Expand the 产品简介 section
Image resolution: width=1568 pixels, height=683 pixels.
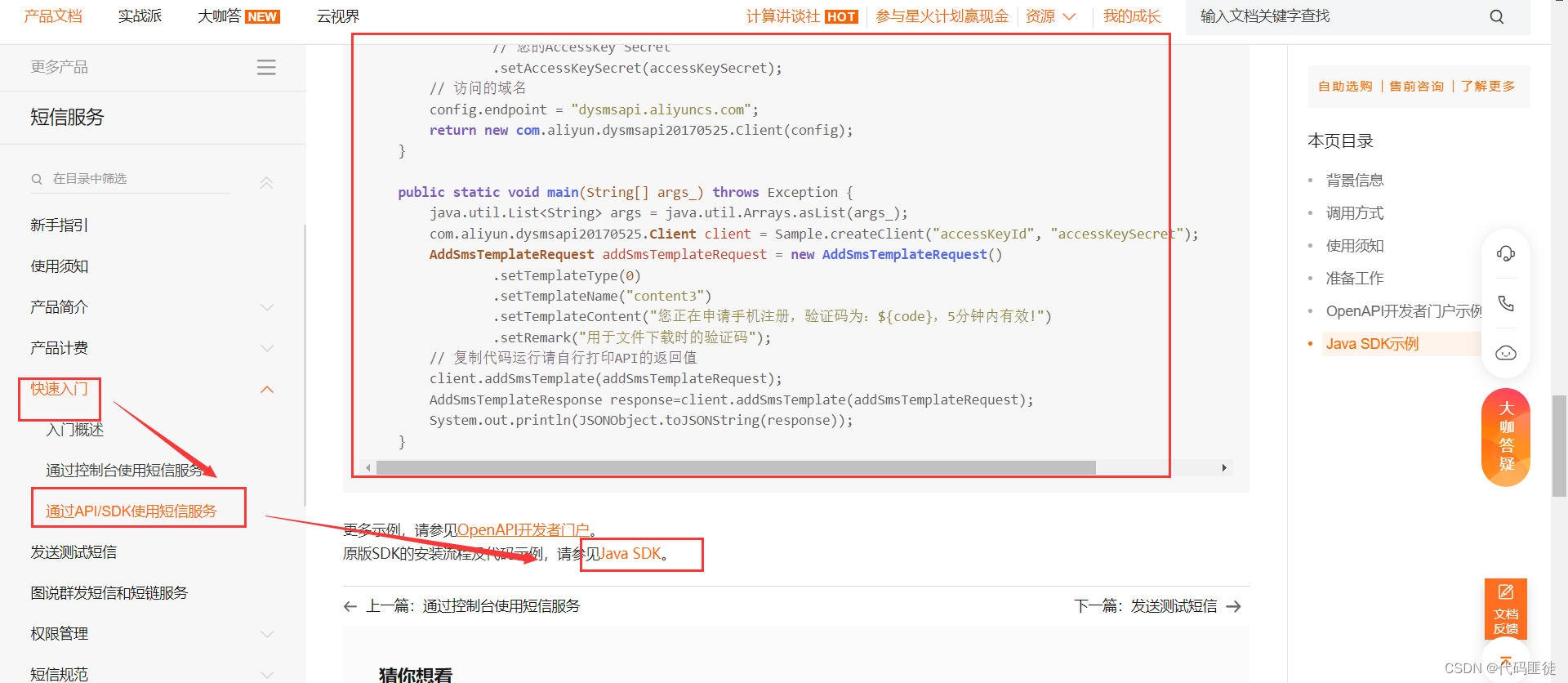pyautogui.click(x=266, y=308)
